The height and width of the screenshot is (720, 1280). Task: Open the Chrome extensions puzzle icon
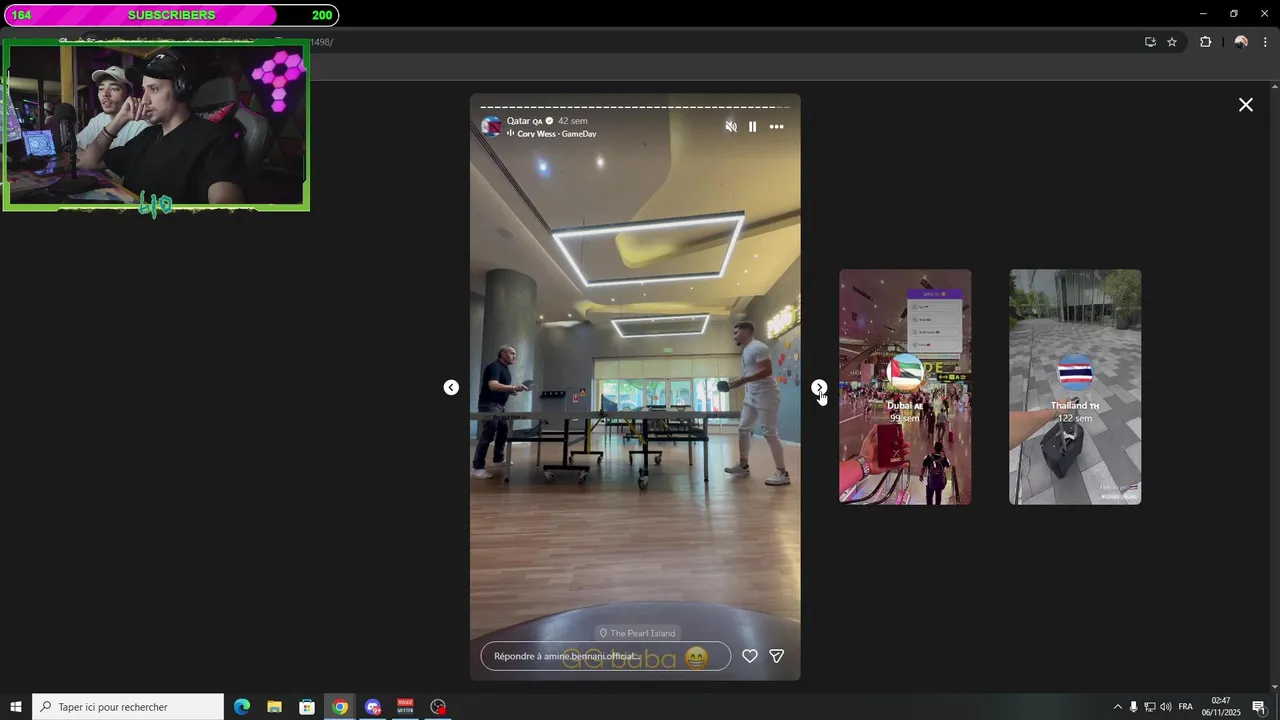click(1205, 42)
